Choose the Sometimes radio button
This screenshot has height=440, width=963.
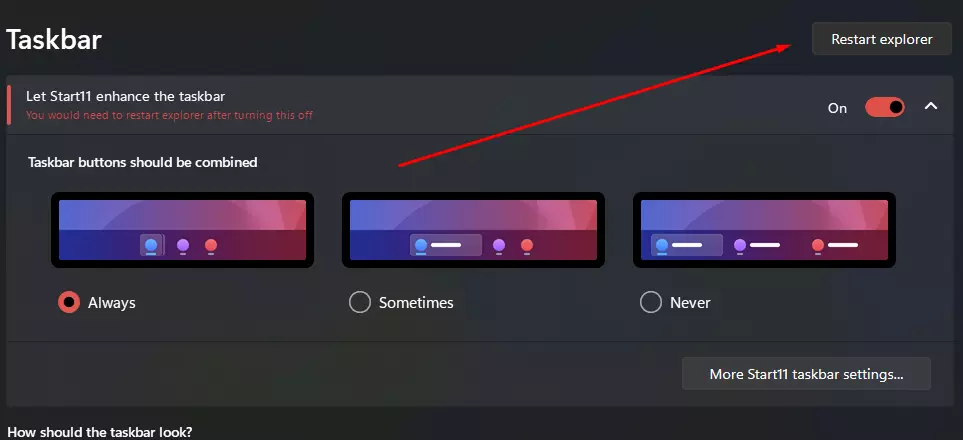pyautogui.click(x=360, y=302)
